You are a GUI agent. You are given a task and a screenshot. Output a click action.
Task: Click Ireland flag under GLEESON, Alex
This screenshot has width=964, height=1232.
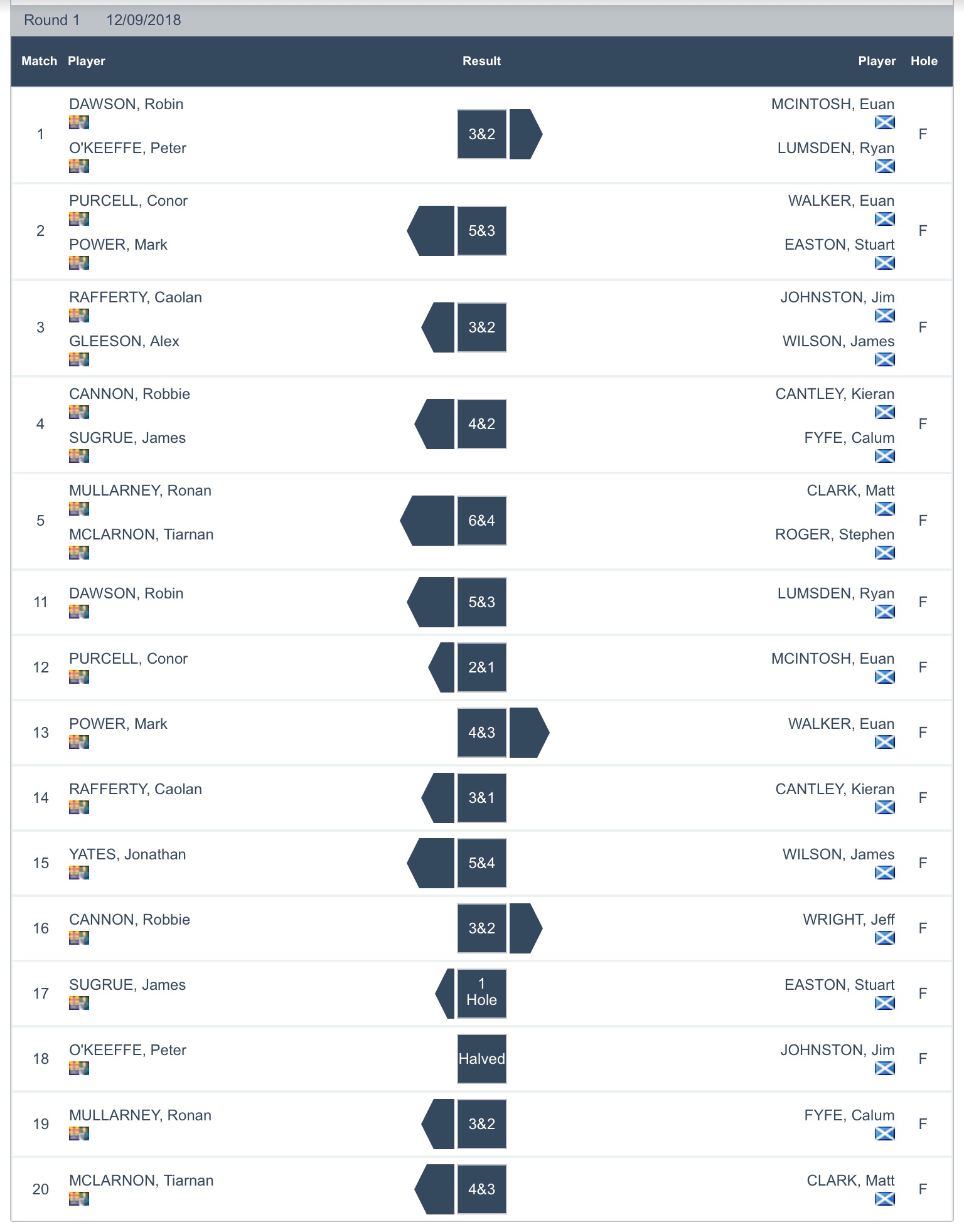(x=79, y=359)
